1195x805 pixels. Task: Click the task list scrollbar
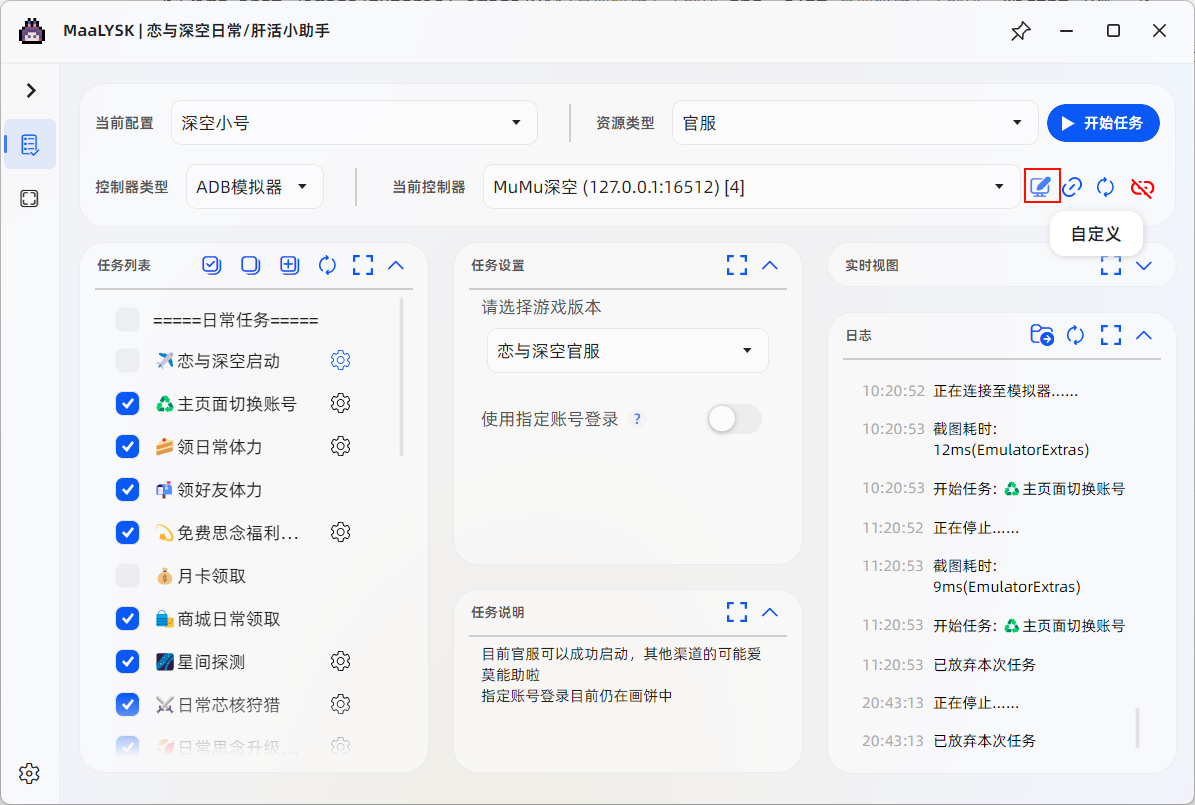tap(402, 377)
